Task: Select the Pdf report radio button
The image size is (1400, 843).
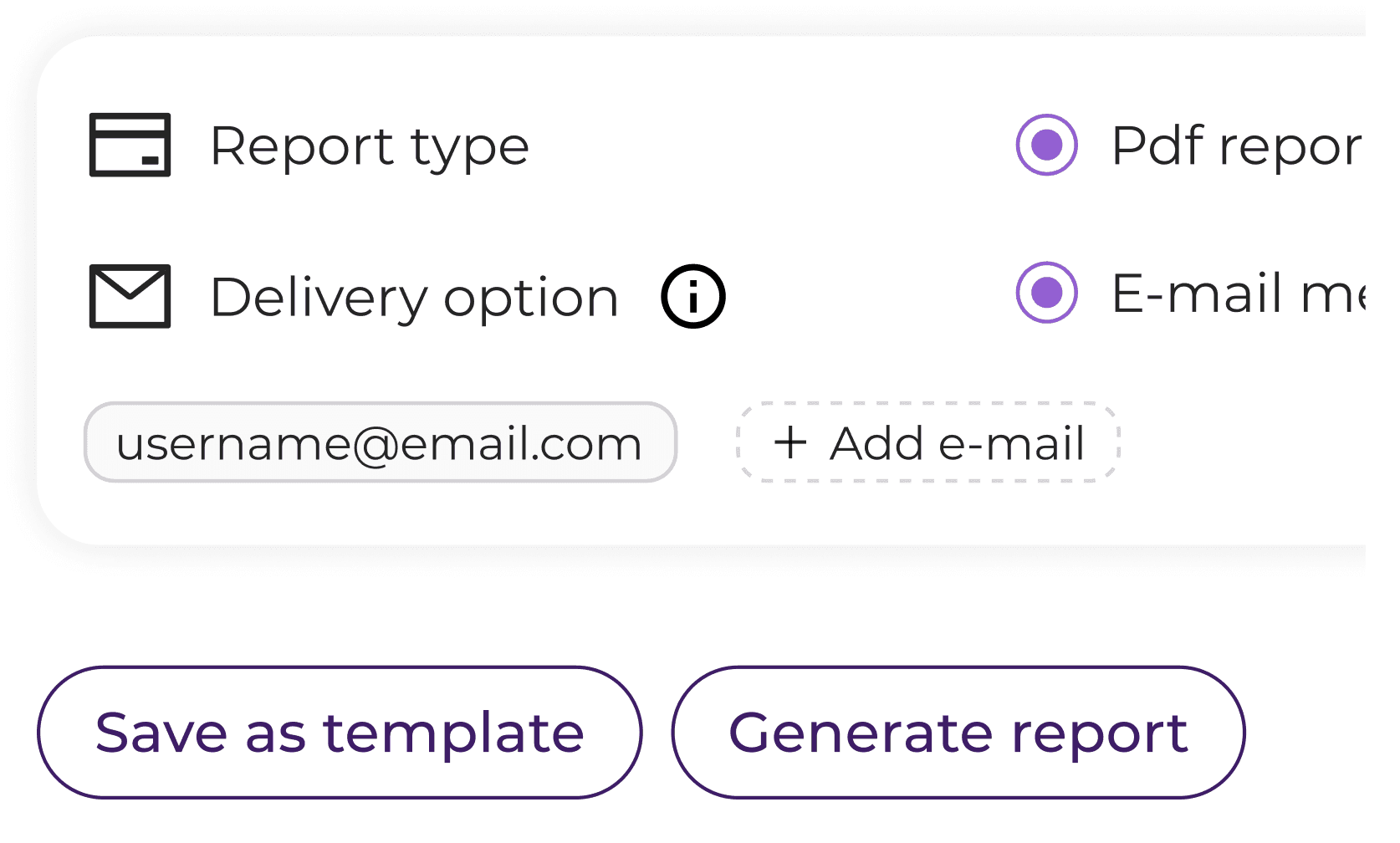Action: 1046,145
